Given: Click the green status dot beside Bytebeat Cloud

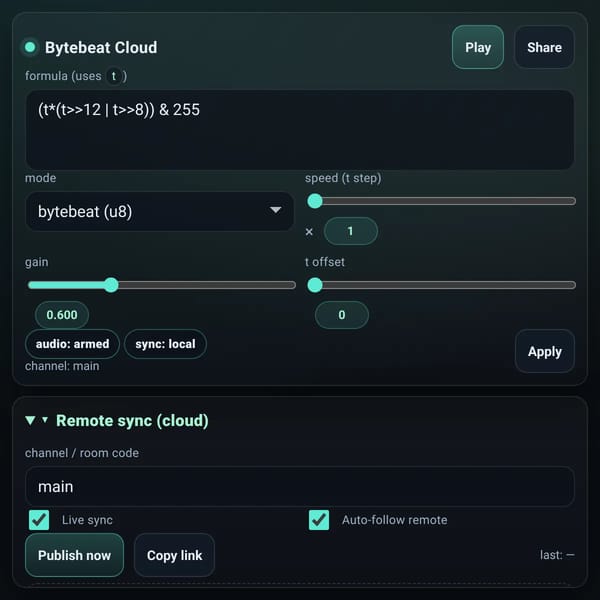Looking at the screenshot, I should click(30, 47).
